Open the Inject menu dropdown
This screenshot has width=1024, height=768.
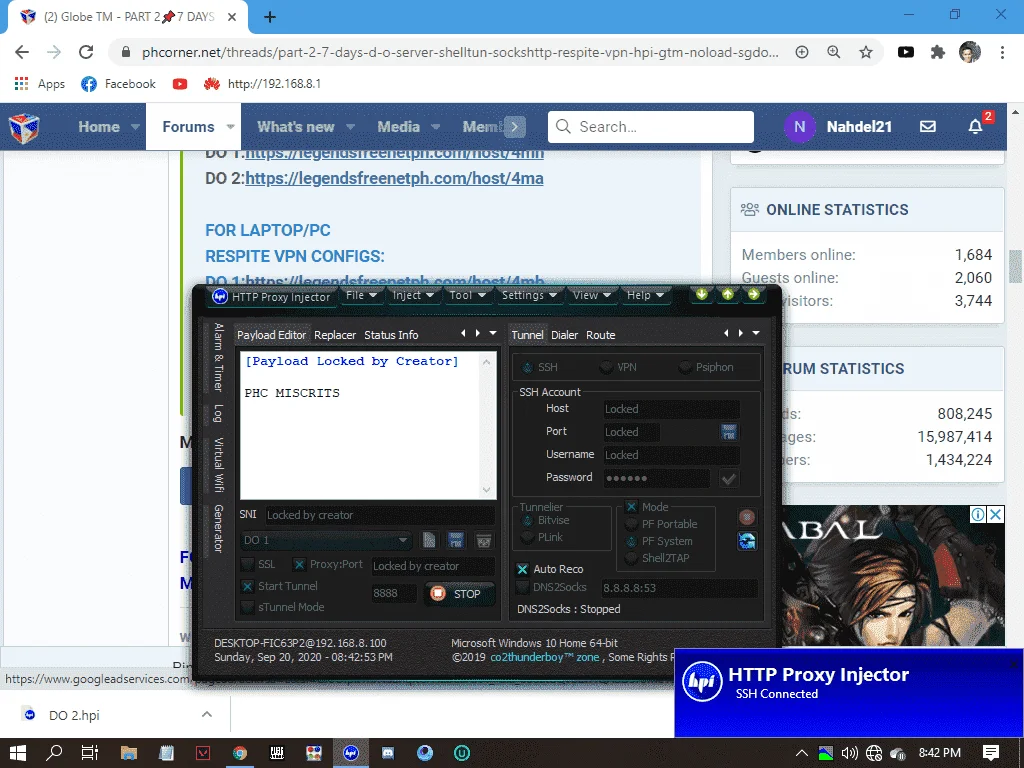click(x=413, y=295)
